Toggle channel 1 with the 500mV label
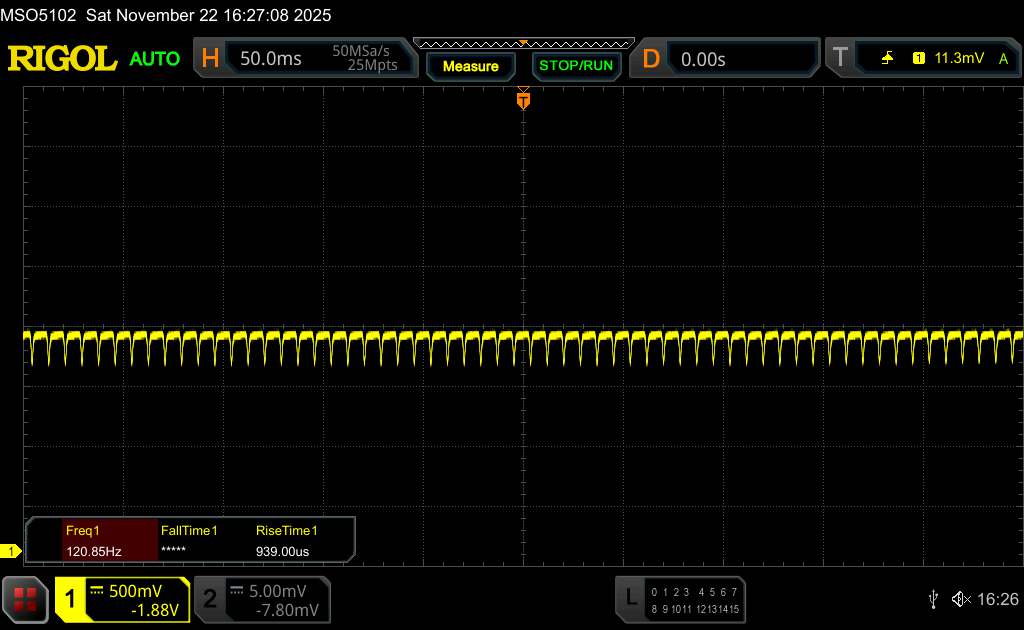 pos(122,599)
